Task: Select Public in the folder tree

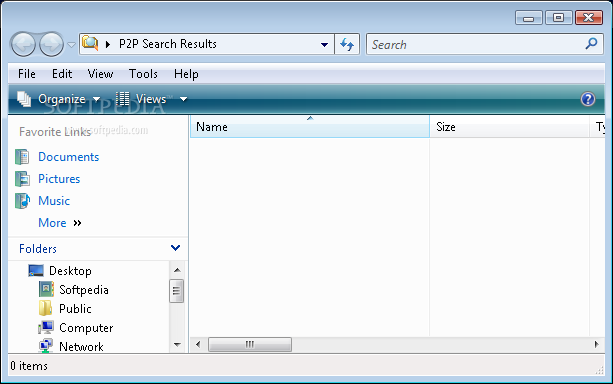Action: tap(75, 309)
